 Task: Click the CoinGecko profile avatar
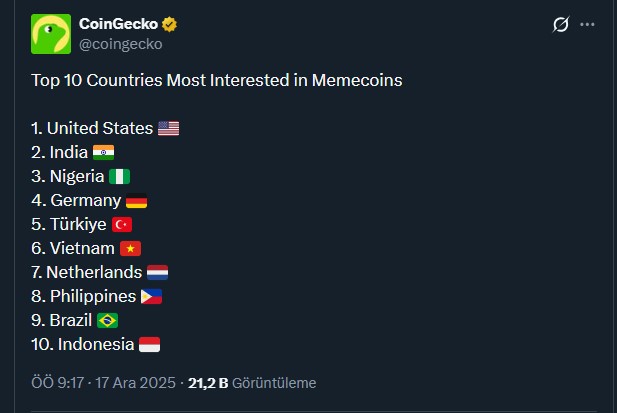pos(50,34)
